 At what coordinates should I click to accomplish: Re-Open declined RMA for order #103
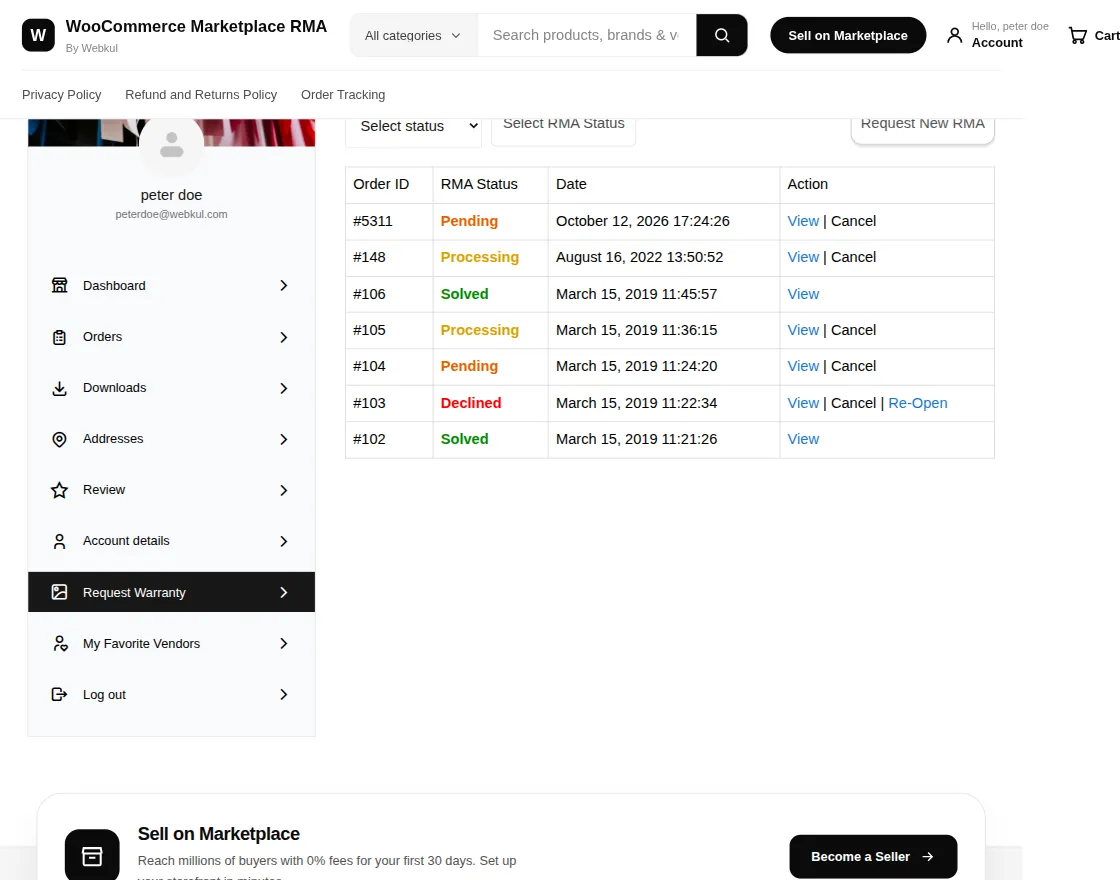(x=918, y=403)
